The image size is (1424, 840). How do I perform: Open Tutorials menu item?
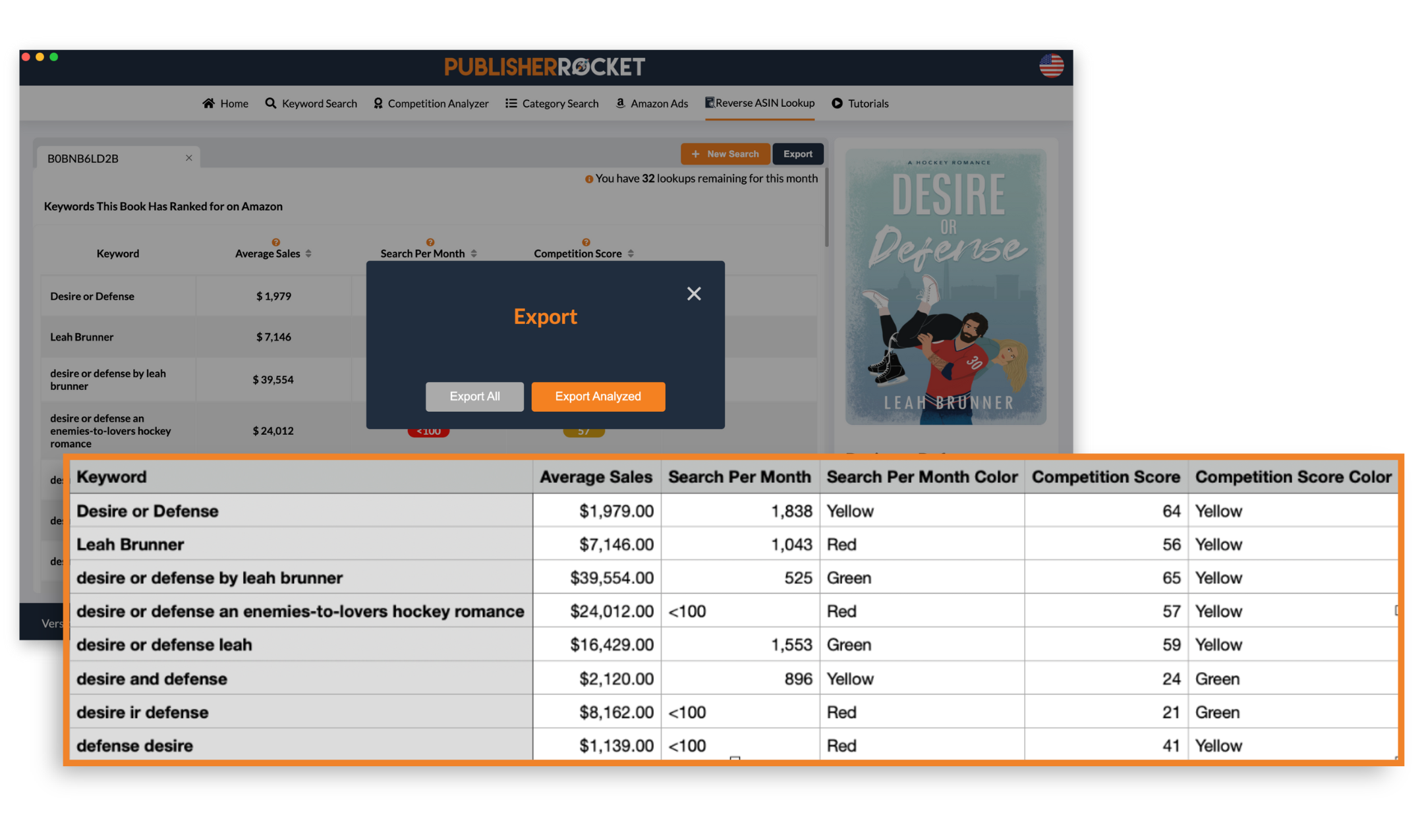coord(860,103)
